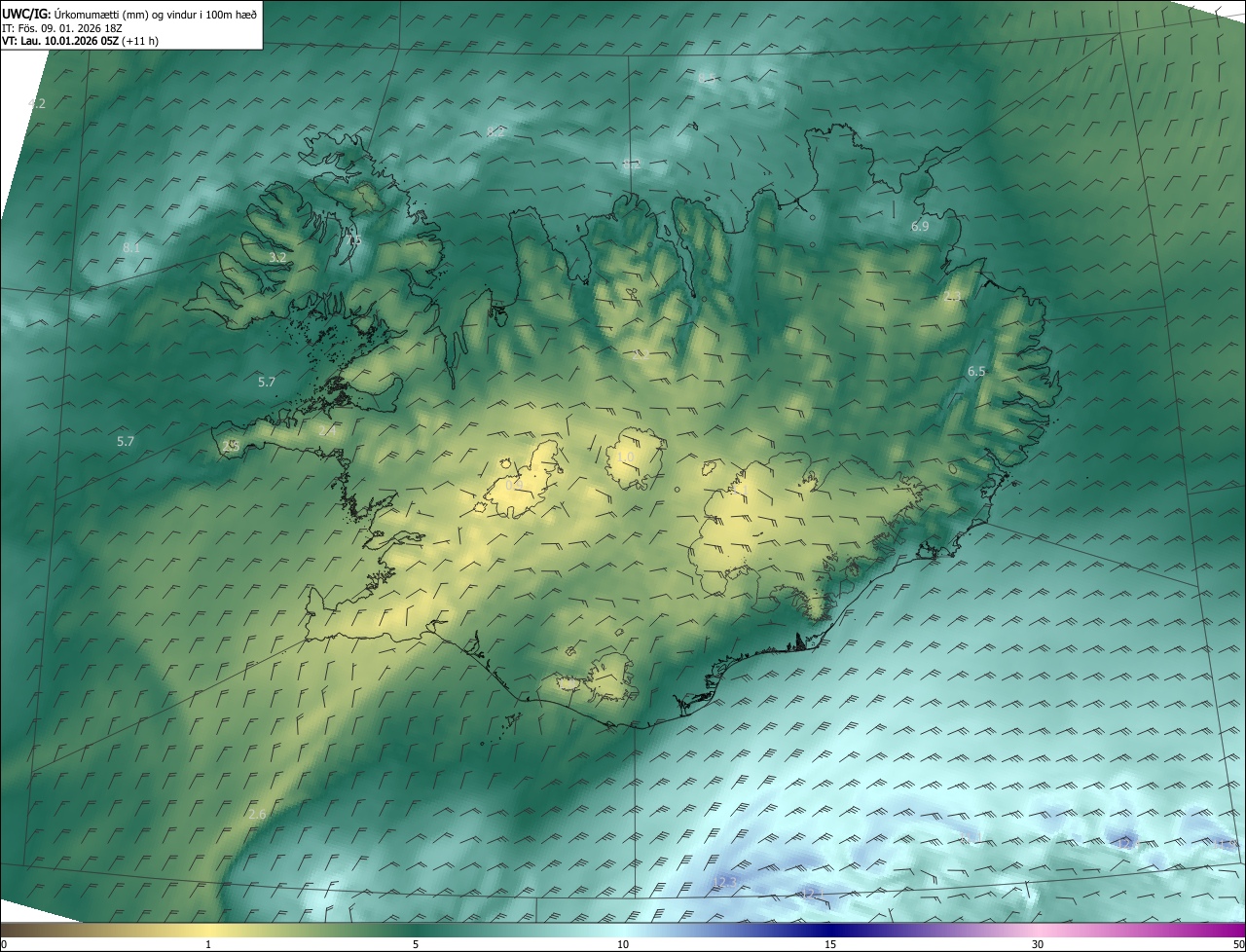Click the '2.6' value label in the southwest

click(x=257, y=814)
